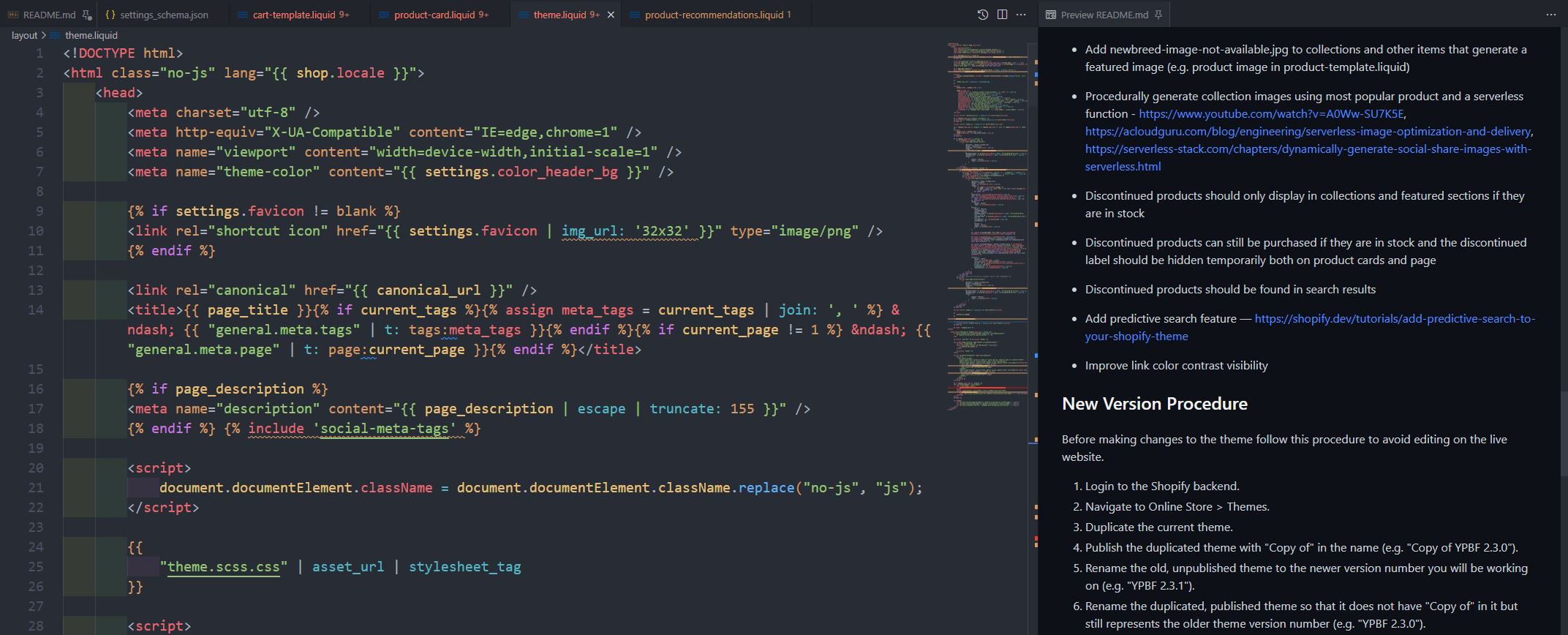Screen dimensions: 1568x635
Task: Close the theme.liquid tab
Action: coord(611,15)
